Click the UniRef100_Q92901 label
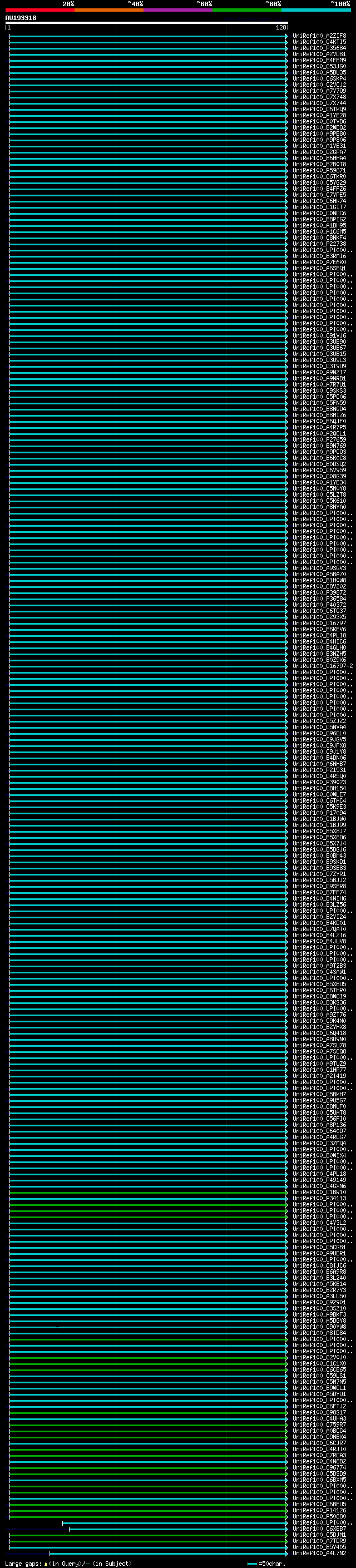Viewport: 356px width, 1568px height. point(319,1302)
